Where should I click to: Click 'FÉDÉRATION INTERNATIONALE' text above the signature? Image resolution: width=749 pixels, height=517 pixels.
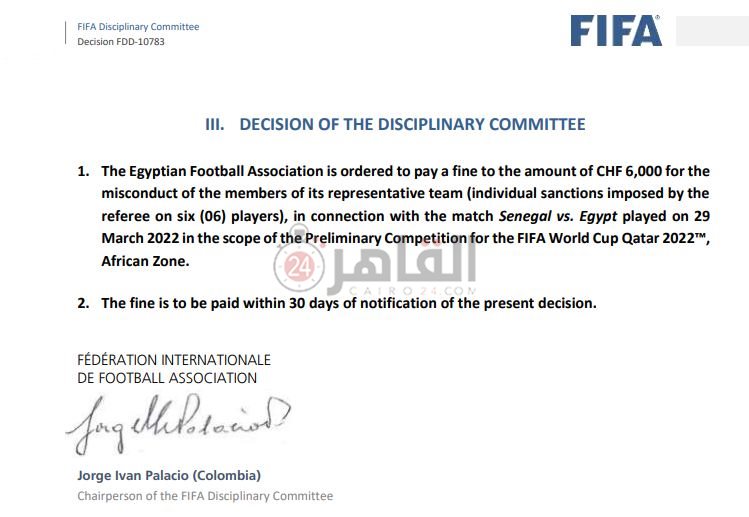[x=174, y=360]
